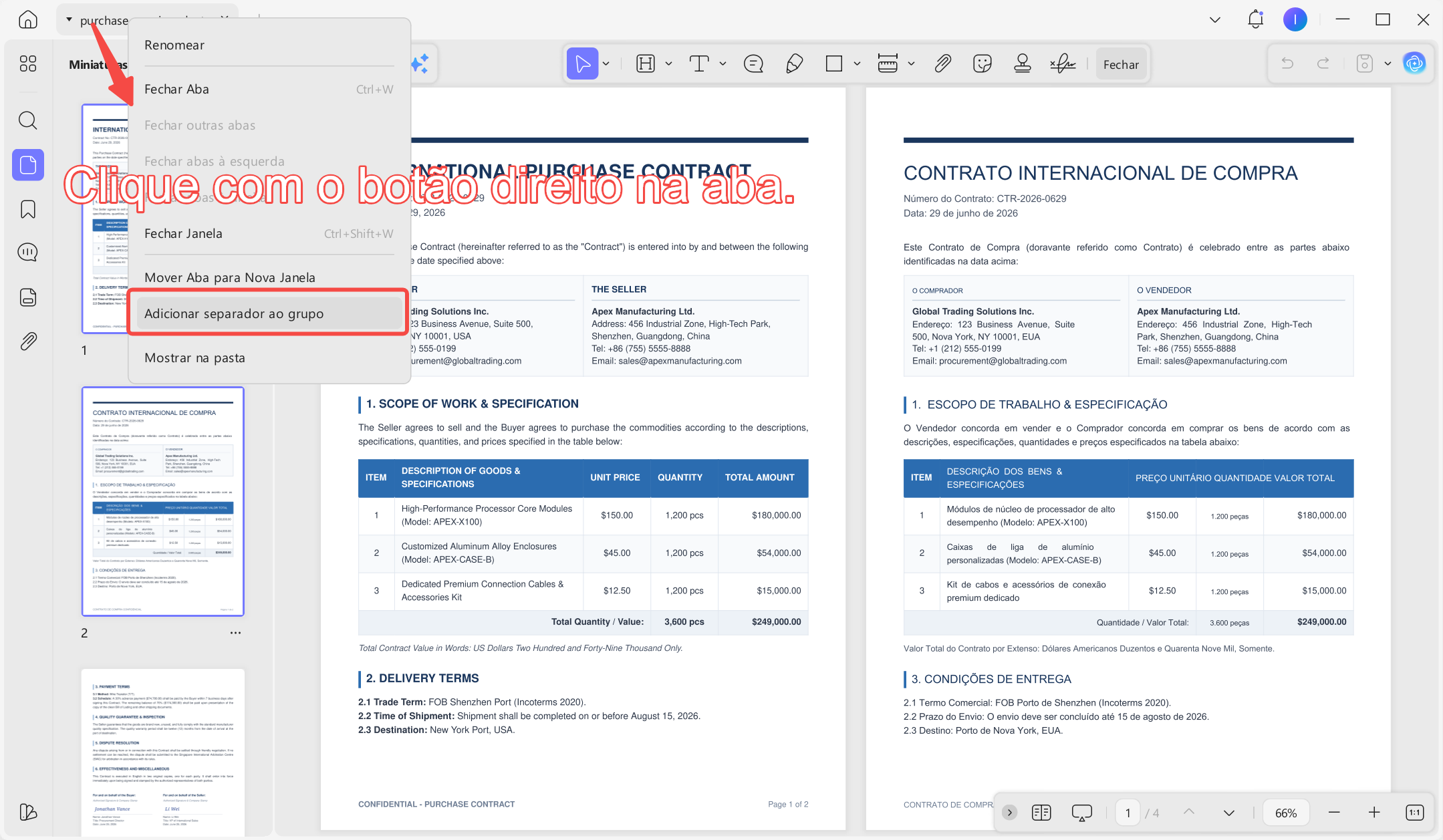
Task: Select the measure ruler tool
Action: pos(888,64)
